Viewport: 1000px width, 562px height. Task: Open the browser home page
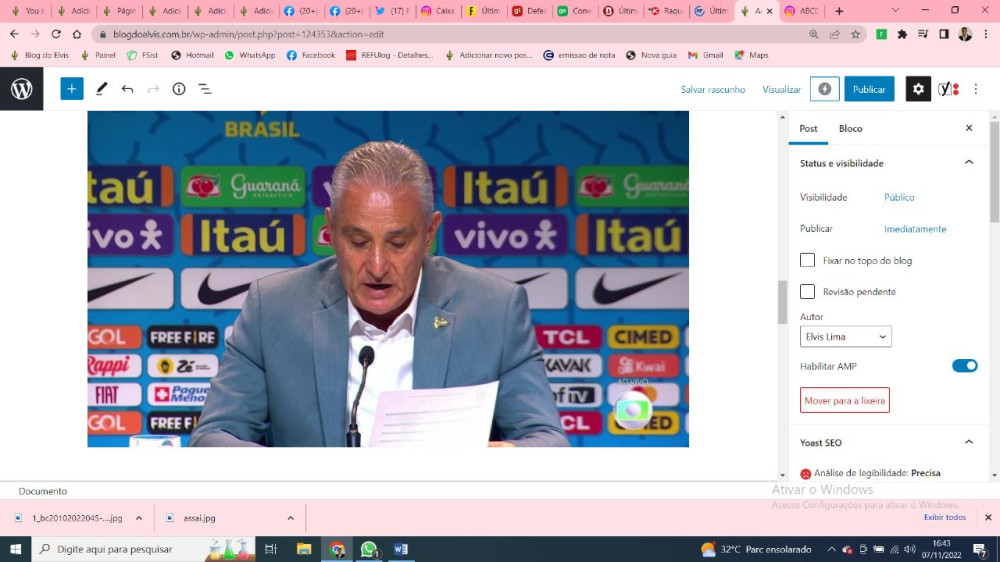[x=77, y=34]
